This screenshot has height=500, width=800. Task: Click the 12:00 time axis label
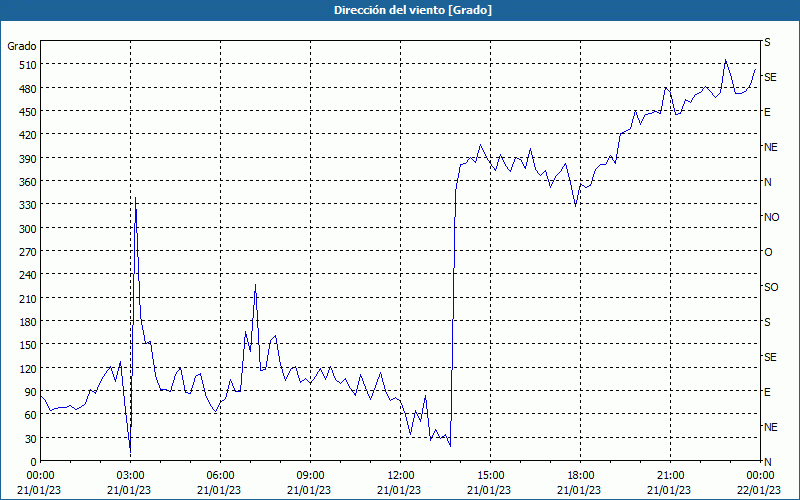tap(401, 476)
